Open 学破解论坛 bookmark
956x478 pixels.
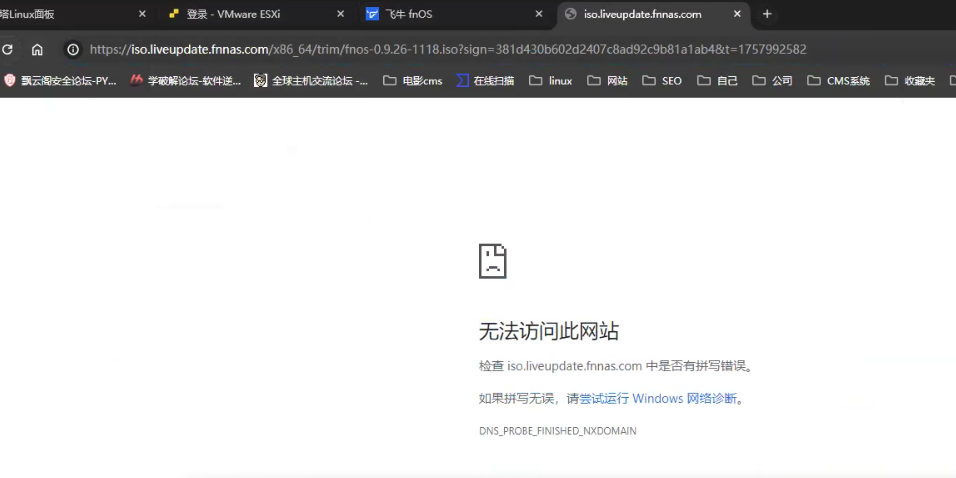point(186,80)
